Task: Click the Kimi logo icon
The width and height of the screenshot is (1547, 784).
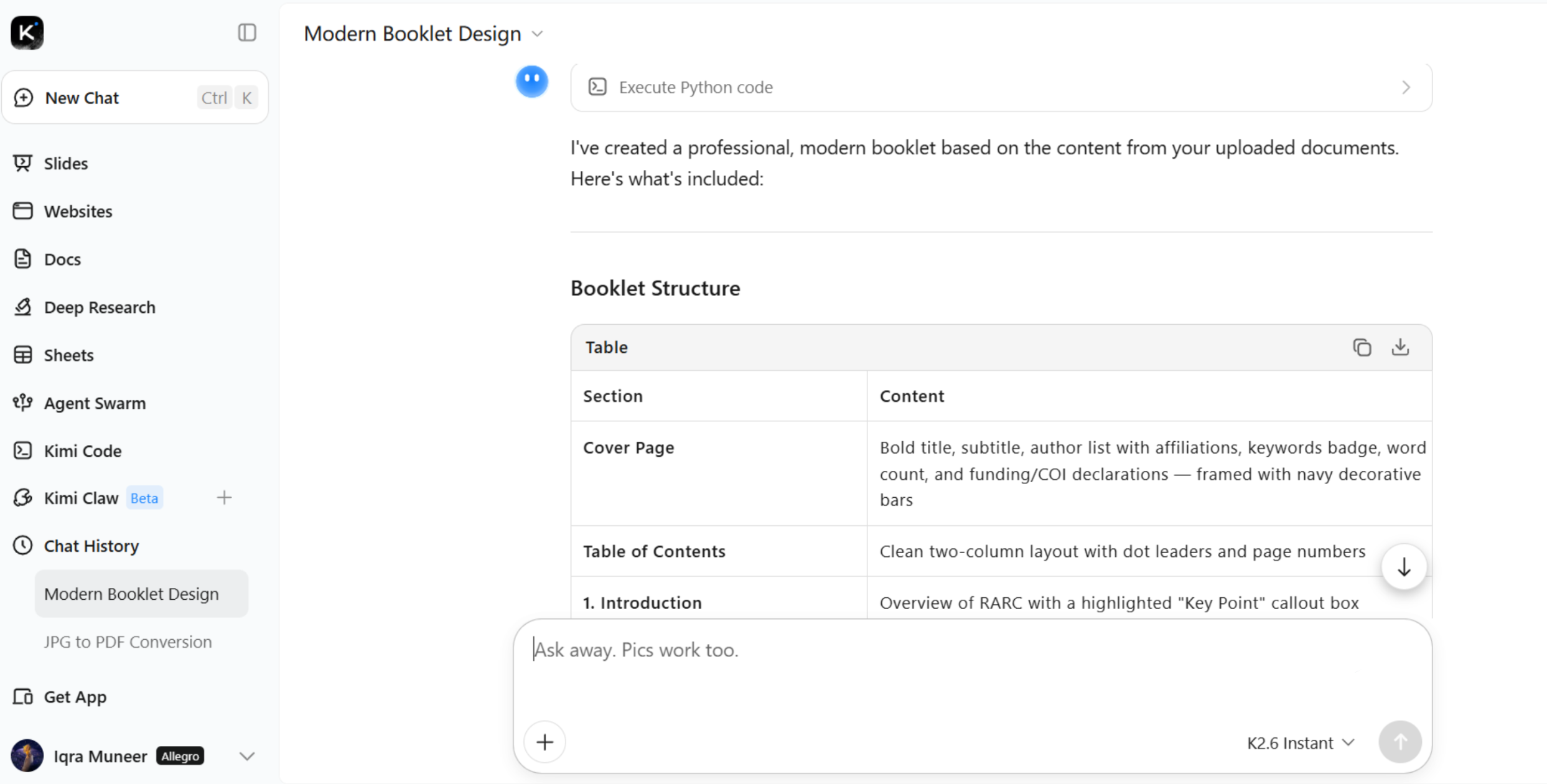Action: tap(27, 32)
